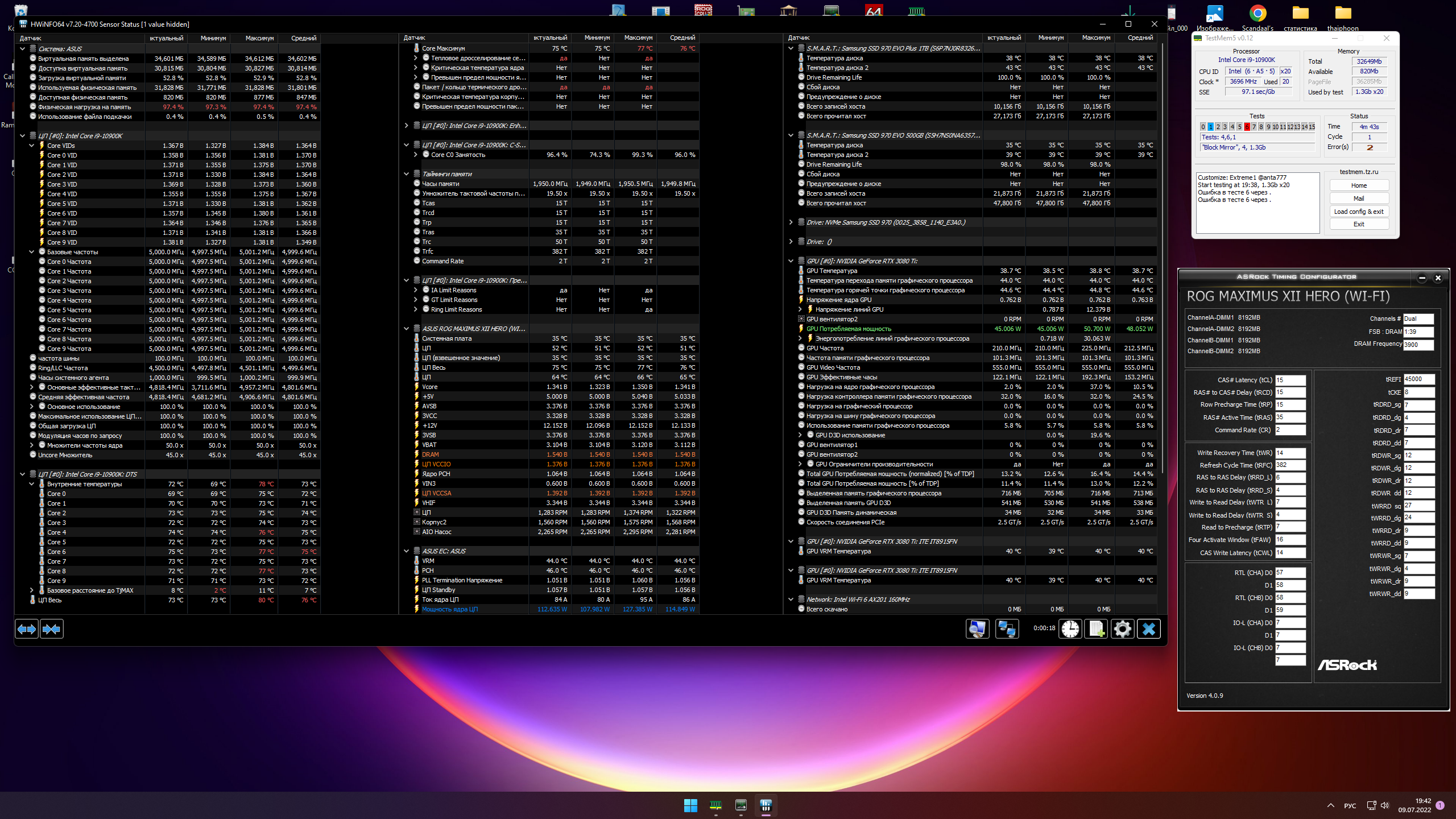Click red test 6 indicator box
This screenshot has height=819, width=1456.
pyautogui.click(x=1247, y=127)
